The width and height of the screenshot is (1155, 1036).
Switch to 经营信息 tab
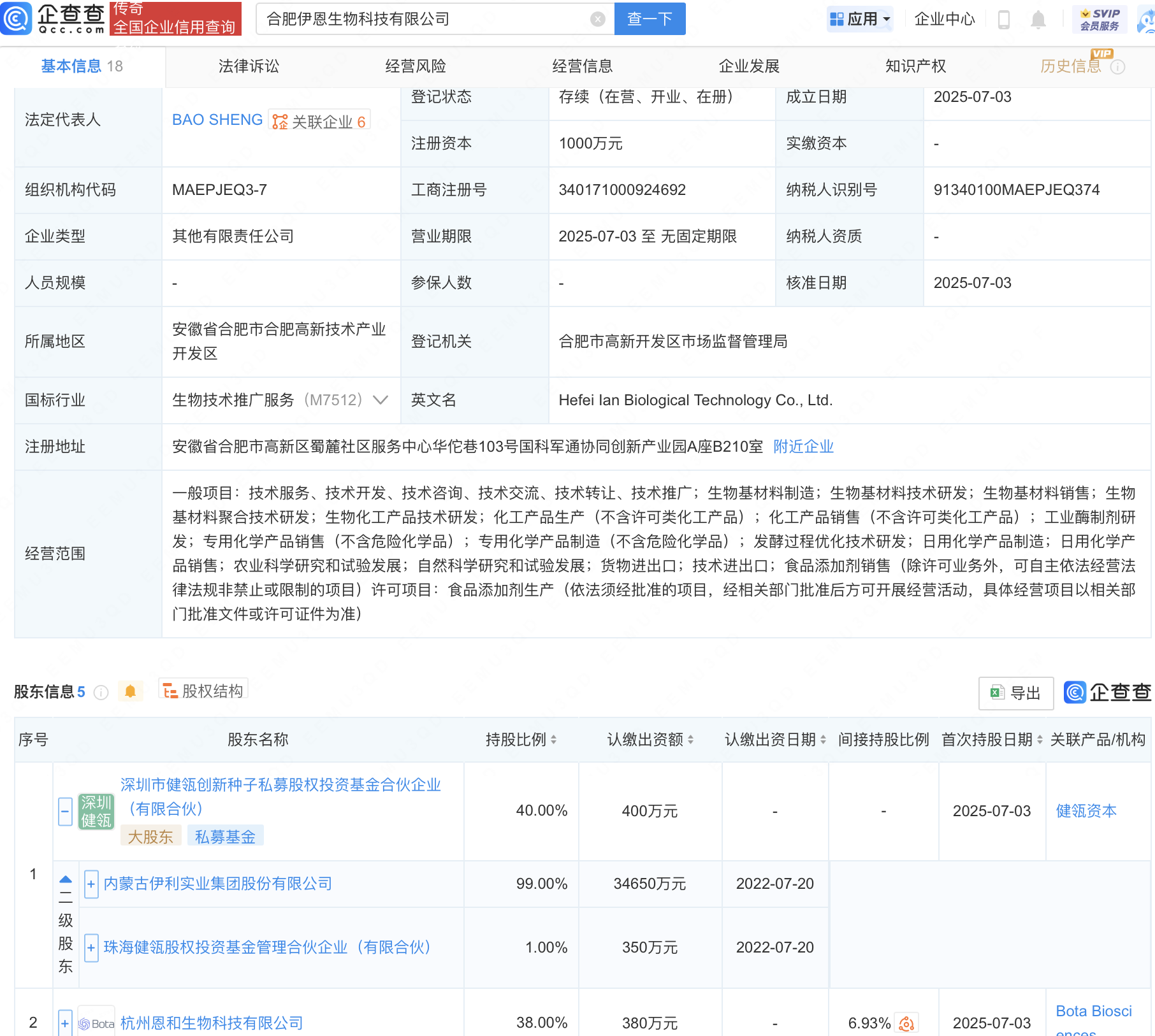click(x=583, y=66)
